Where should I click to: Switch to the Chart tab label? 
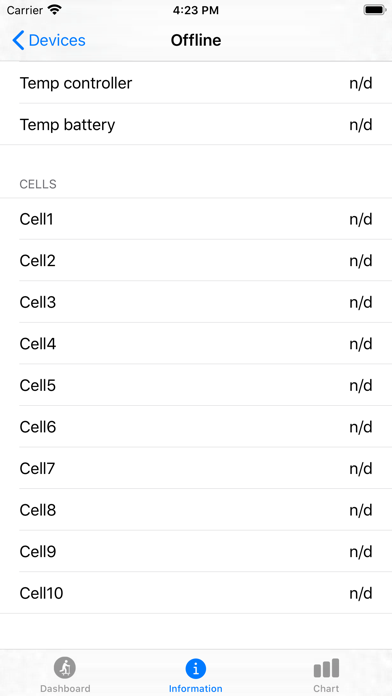(326, 688)
